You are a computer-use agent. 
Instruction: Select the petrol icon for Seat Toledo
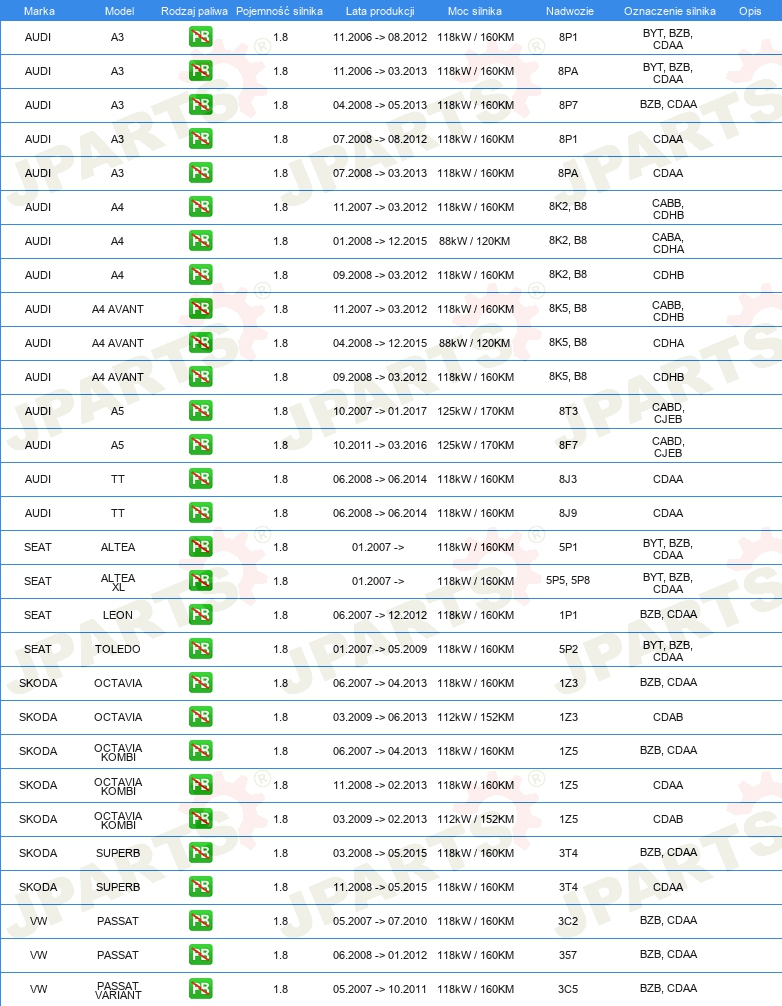tap(201, 649)
